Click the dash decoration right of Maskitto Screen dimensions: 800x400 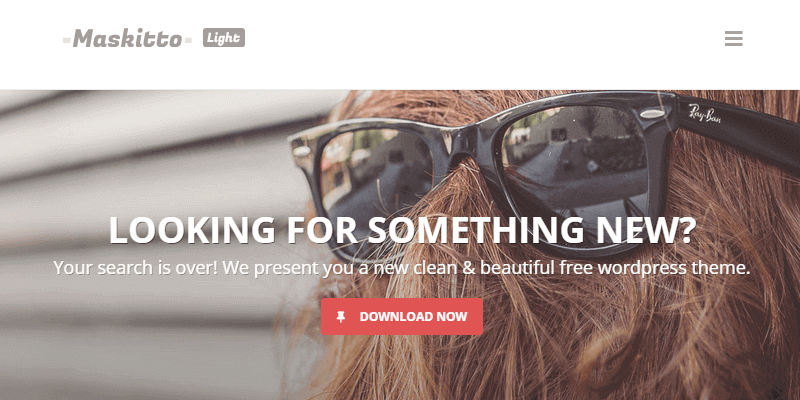point(188,40)
